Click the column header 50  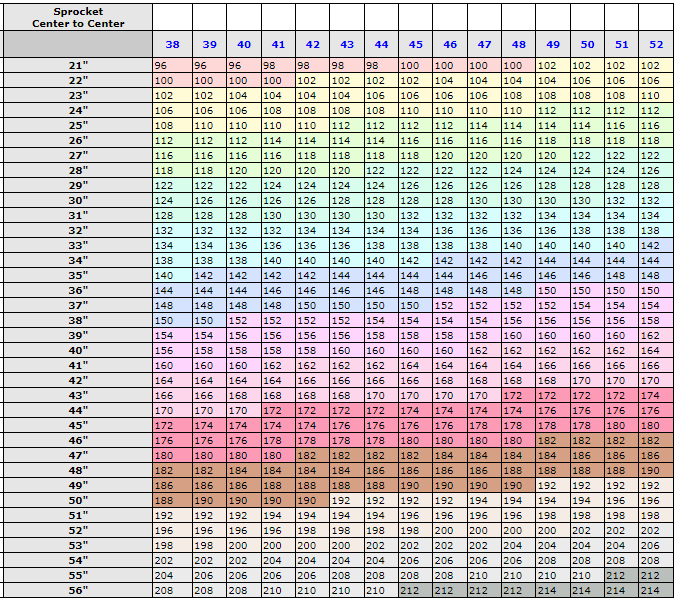pyautogui.click(x=588, y=44)
